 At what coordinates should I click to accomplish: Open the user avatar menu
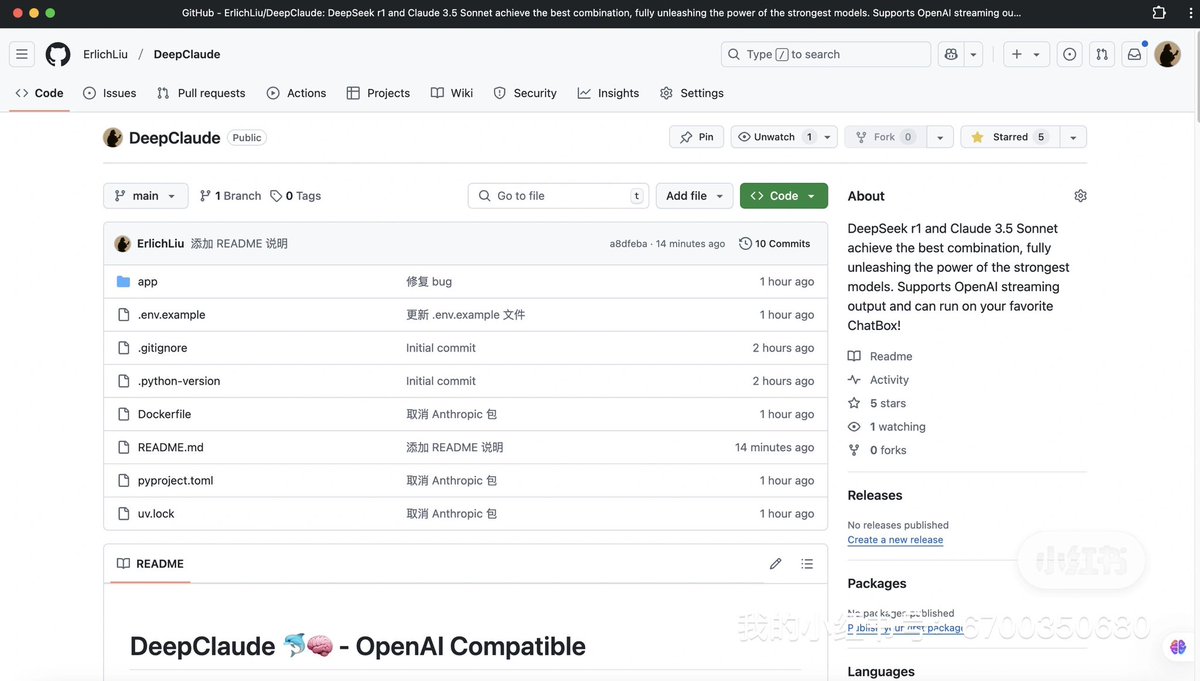(1167, 54)
